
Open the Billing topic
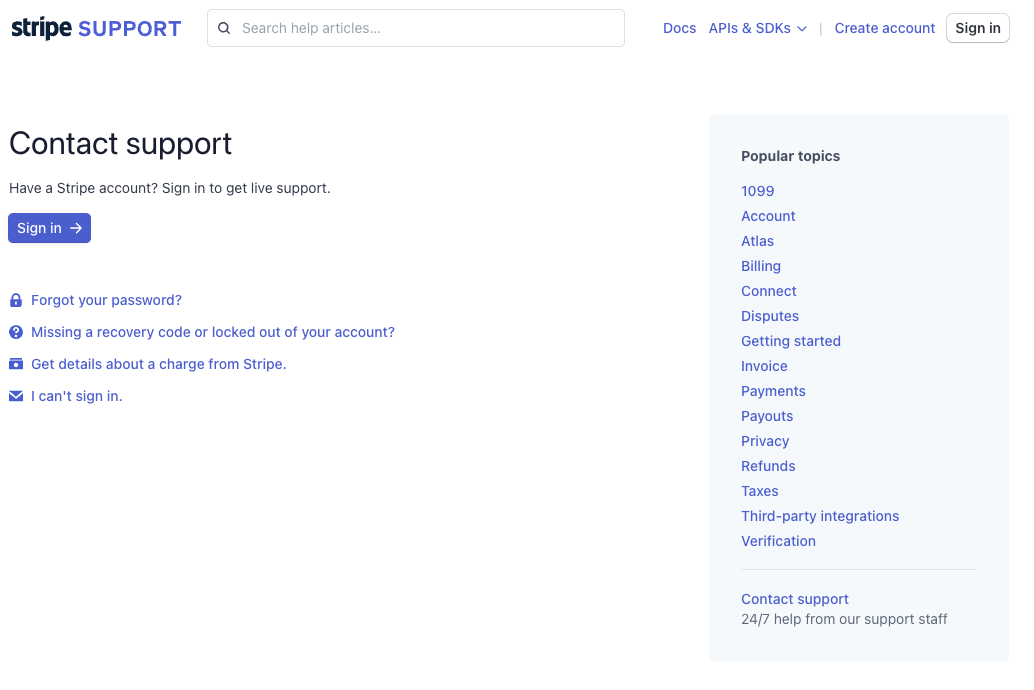(761, 267)
